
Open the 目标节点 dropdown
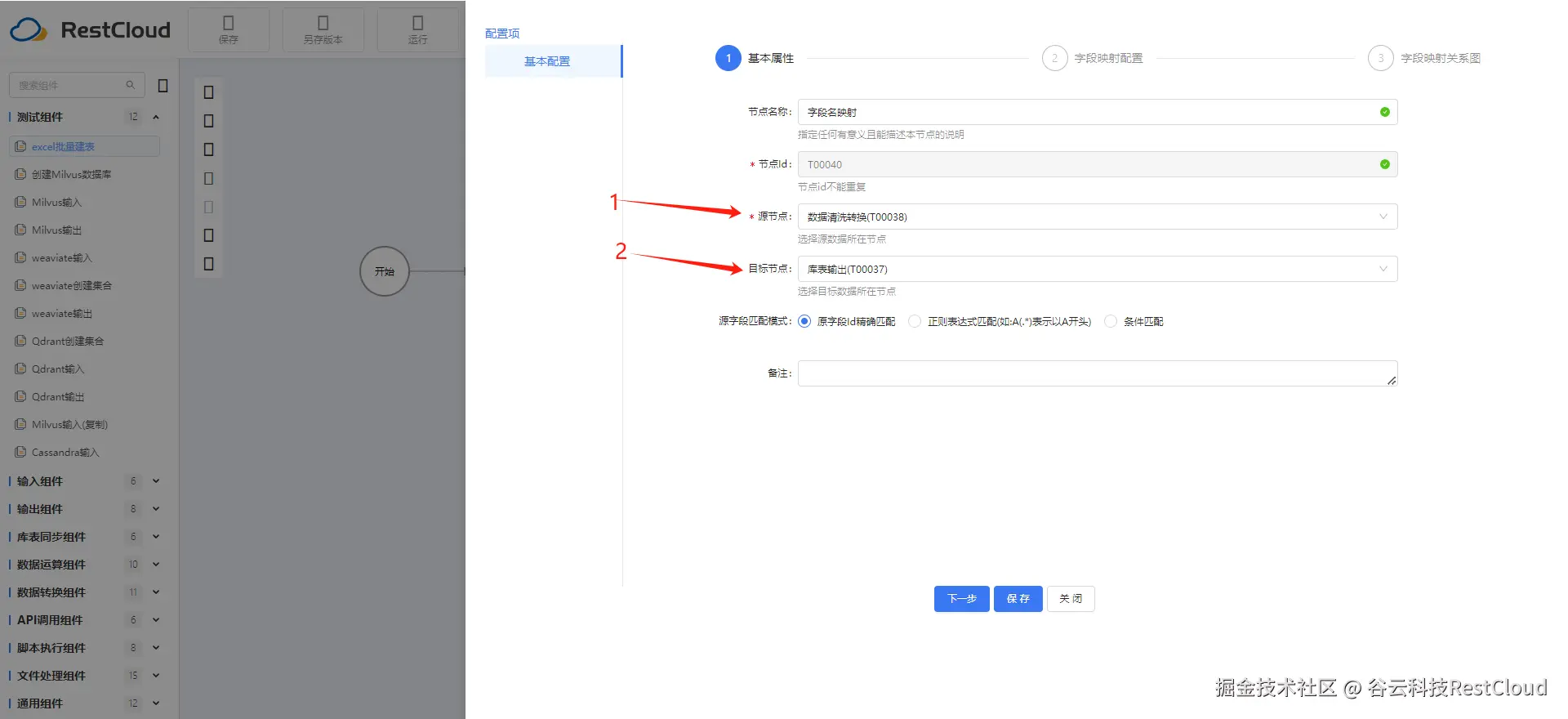[1098, 269]
